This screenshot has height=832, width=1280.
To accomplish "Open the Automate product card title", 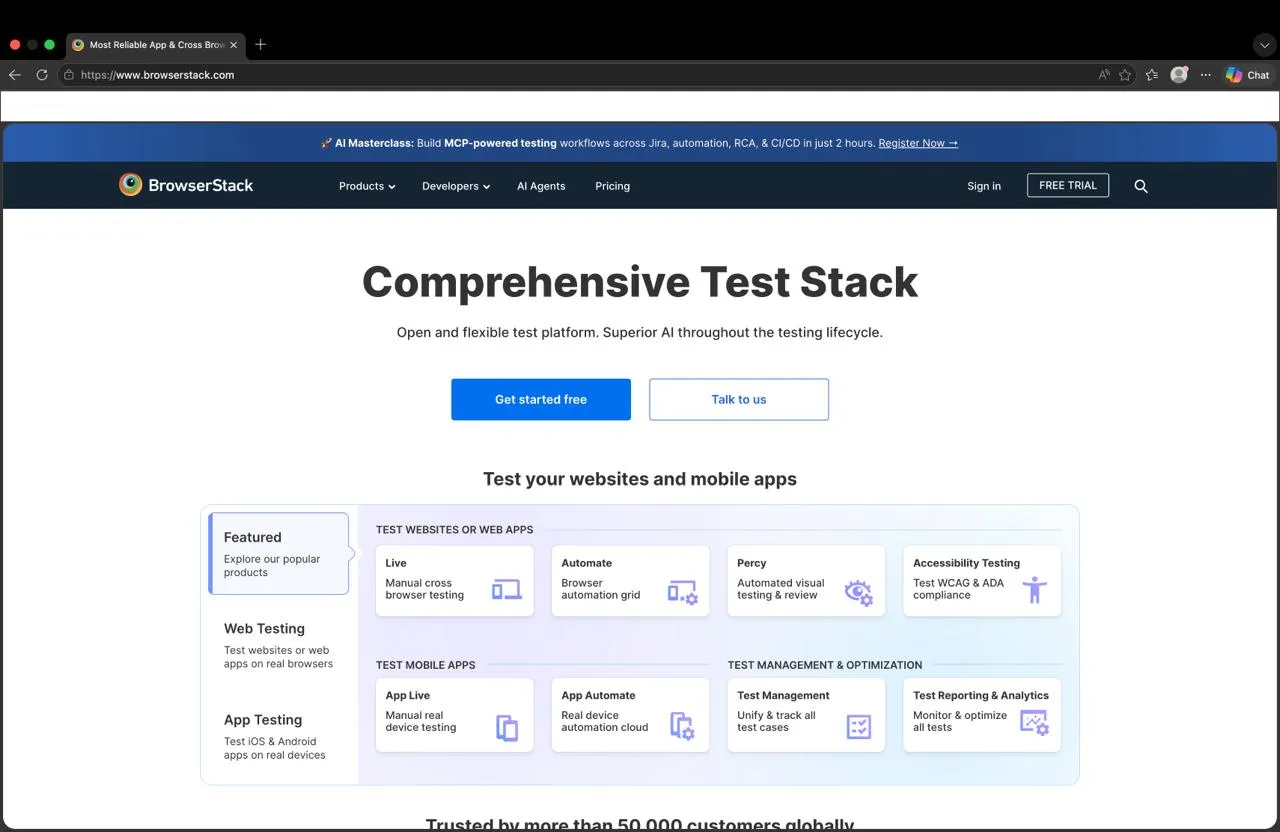I will [587, 563].
